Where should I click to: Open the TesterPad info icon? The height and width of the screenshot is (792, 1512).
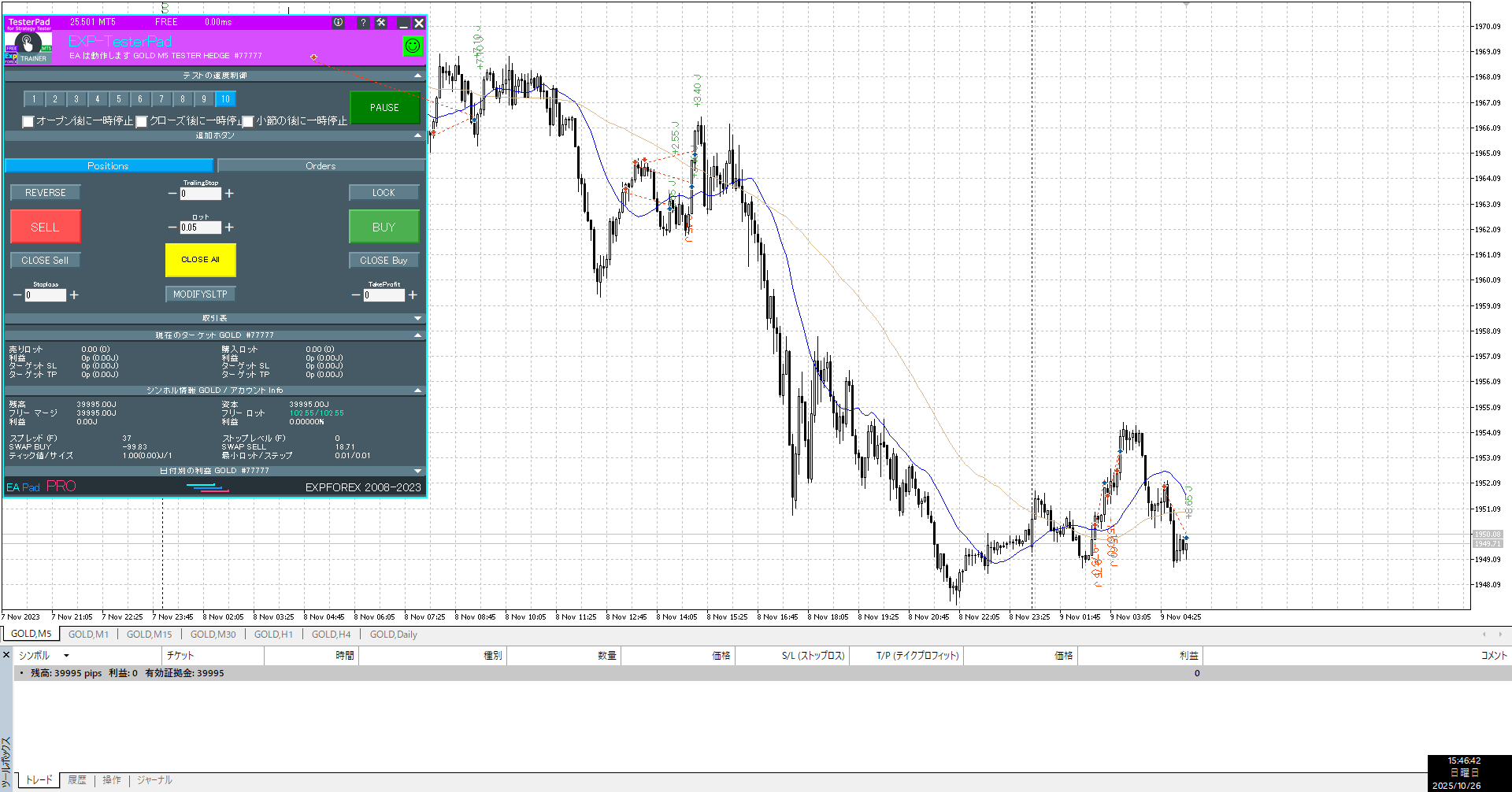point(339,23)
